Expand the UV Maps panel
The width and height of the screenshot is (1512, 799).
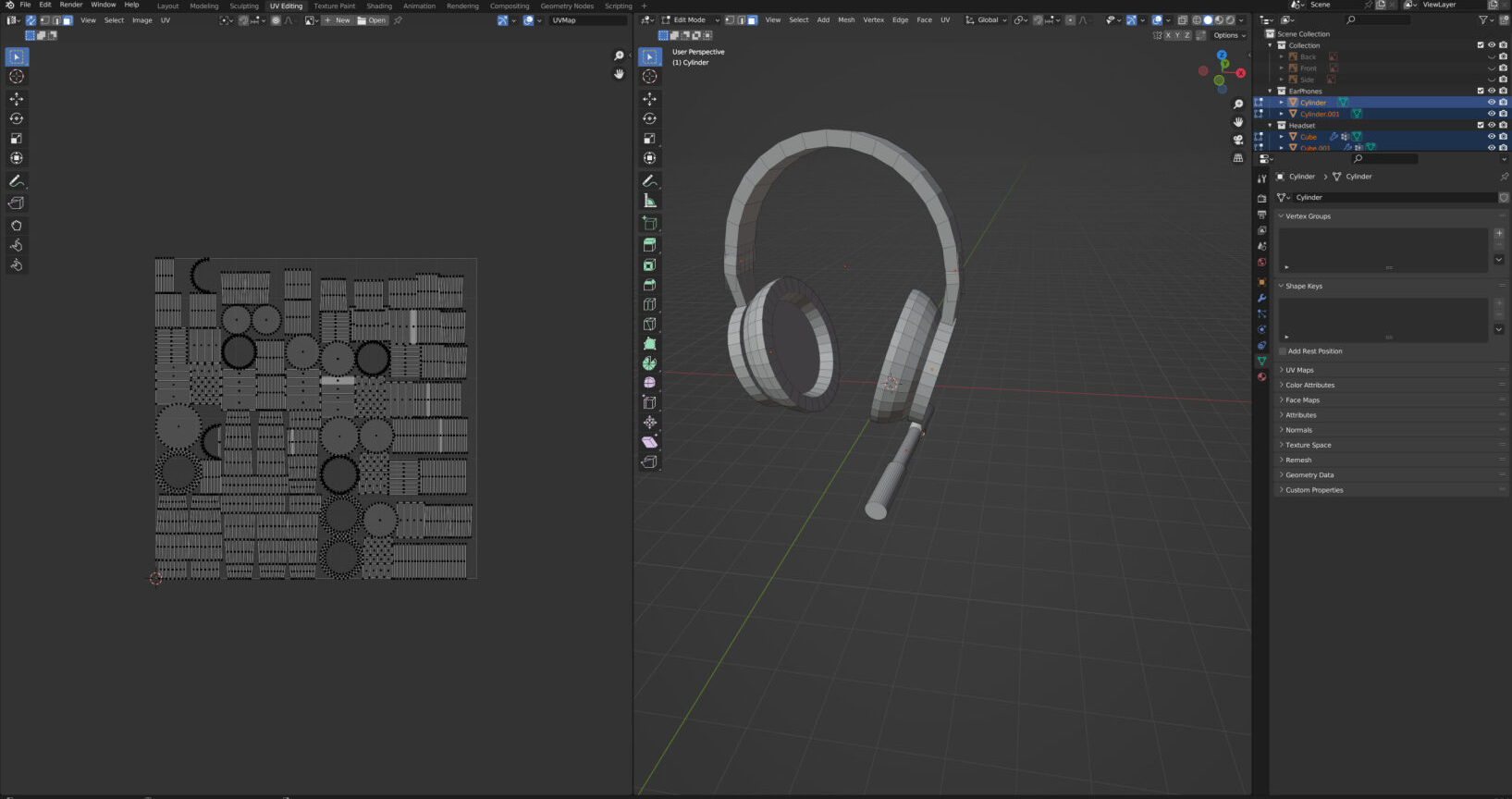tap(1299, 370)
